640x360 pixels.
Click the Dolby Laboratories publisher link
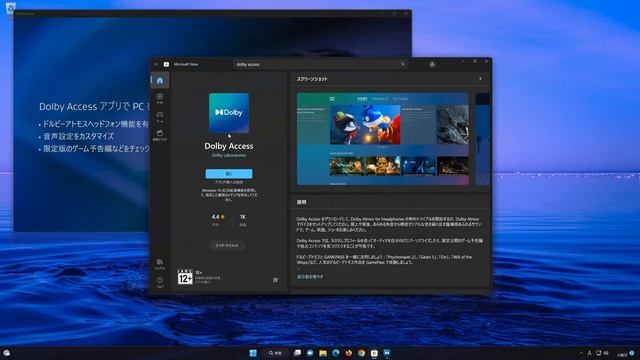tap(229, 156)
